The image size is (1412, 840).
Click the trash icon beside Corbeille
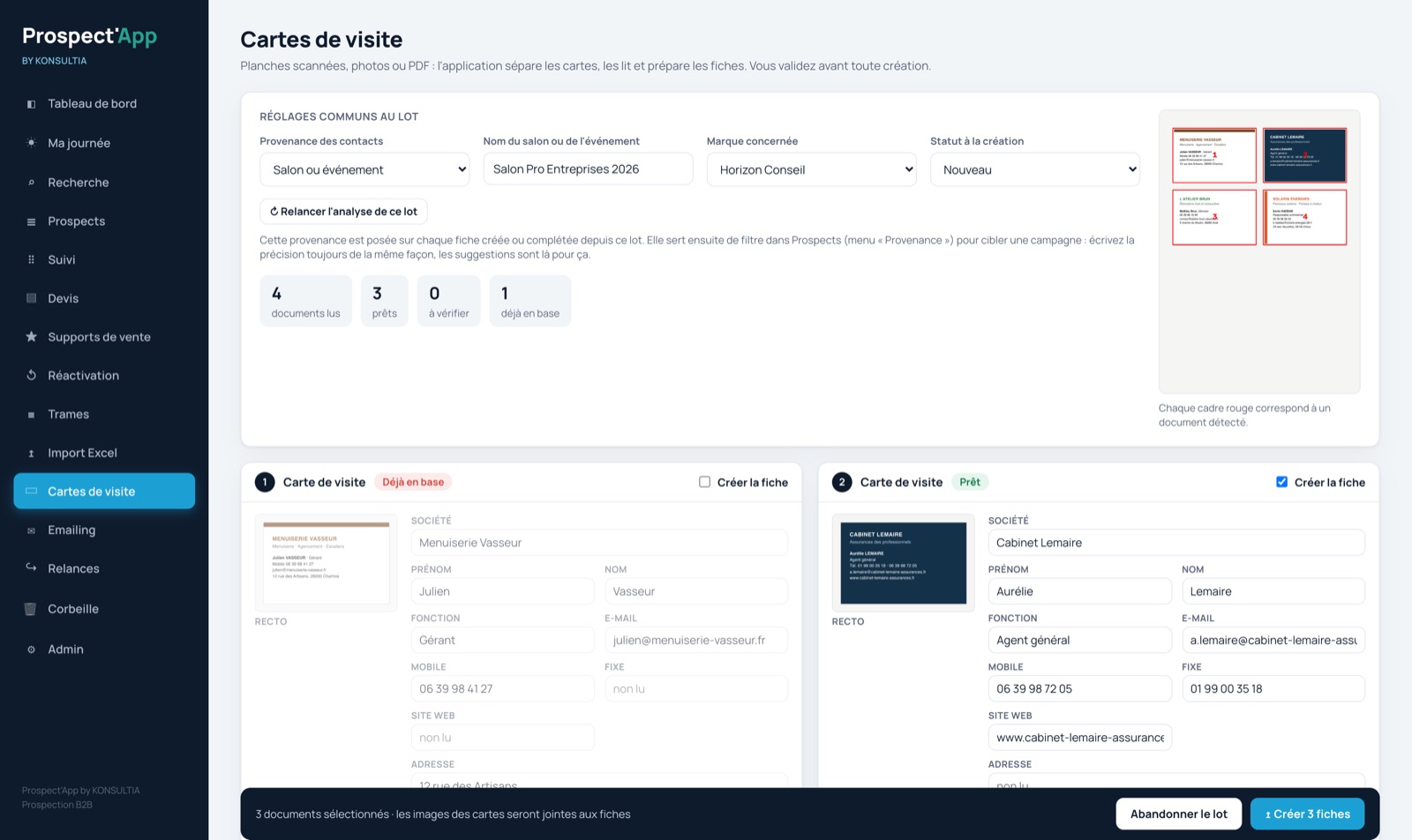[x=30, y=609]
